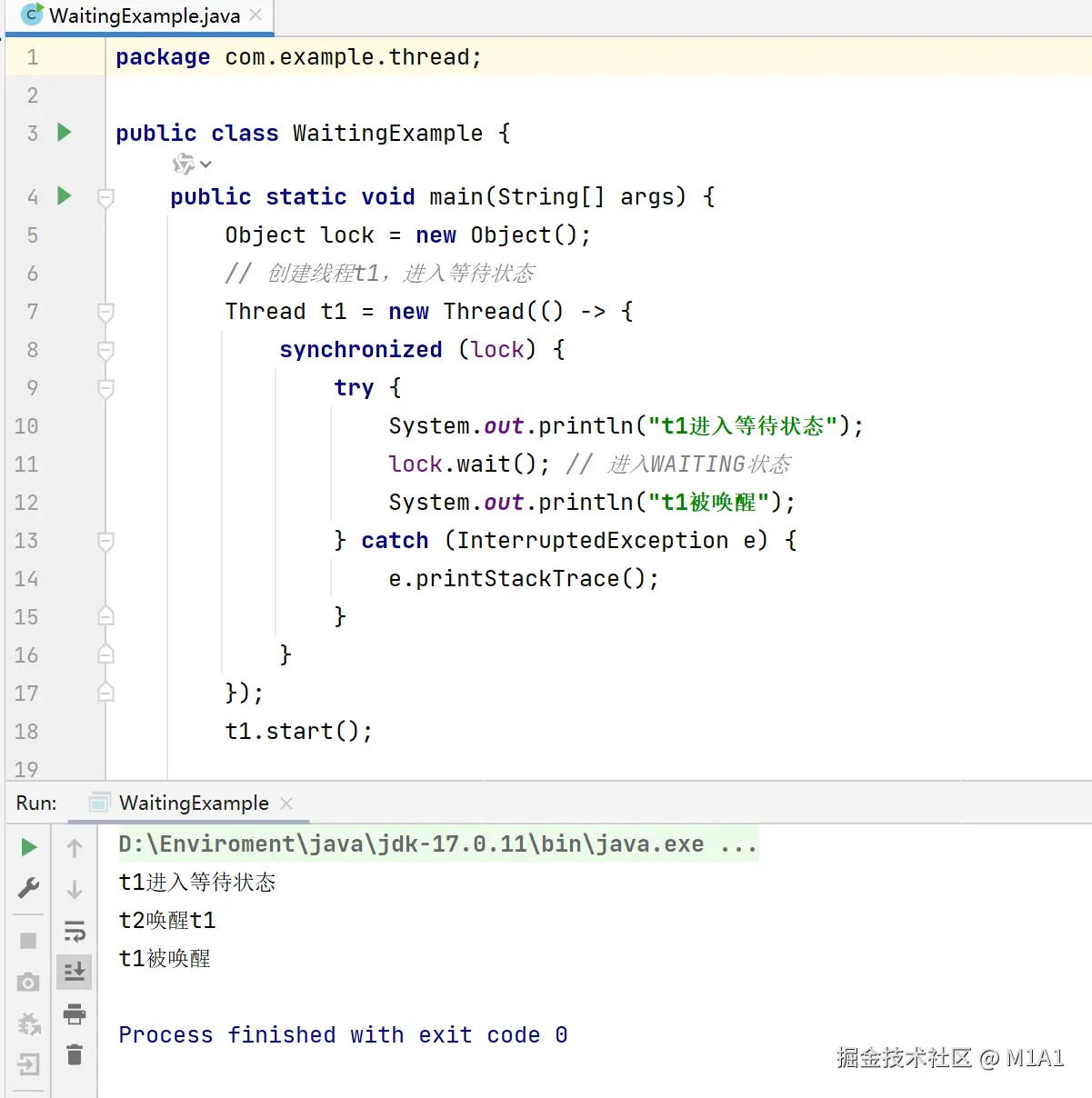Click the console output line 't2唤醒t1'
This screenshot has width=1092, height=1098.
(167, 921)
